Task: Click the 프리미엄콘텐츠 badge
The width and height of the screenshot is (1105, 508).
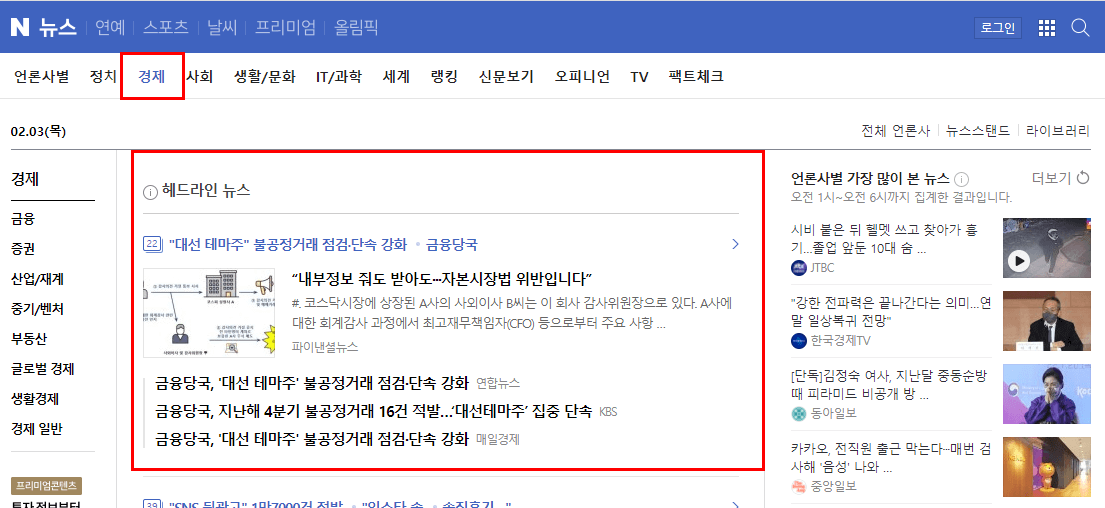Action: click(x=47, y=485)
